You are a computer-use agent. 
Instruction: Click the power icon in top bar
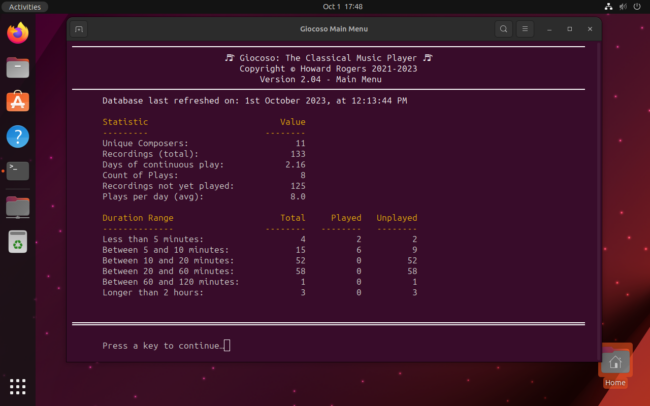click(637, 7)
